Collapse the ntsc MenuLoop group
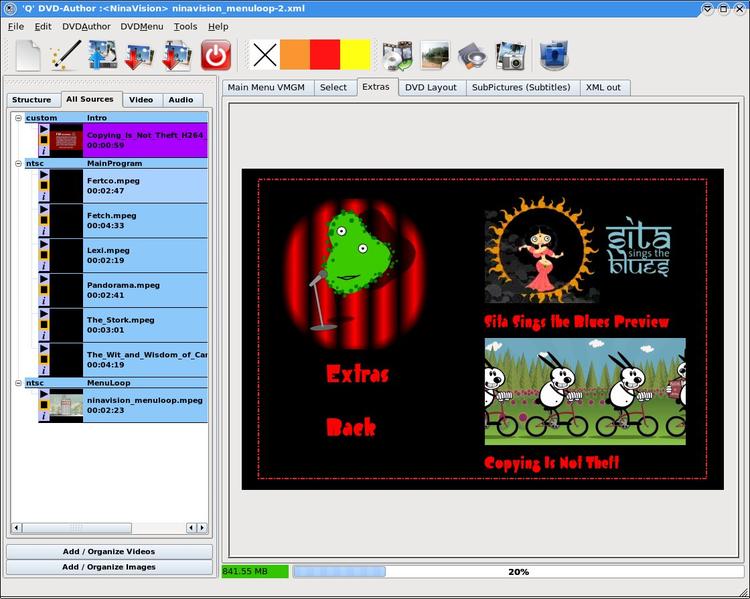 18,383
